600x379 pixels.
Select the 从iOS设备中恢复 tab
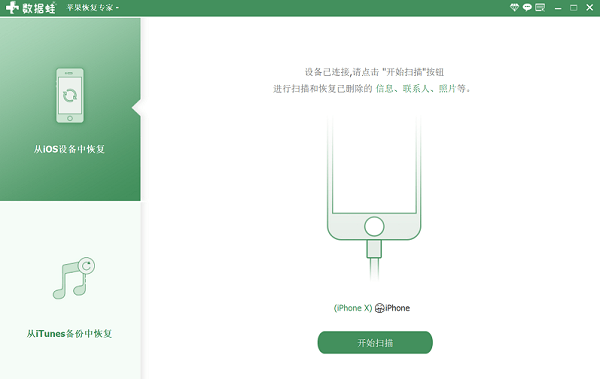pos(70,109)
